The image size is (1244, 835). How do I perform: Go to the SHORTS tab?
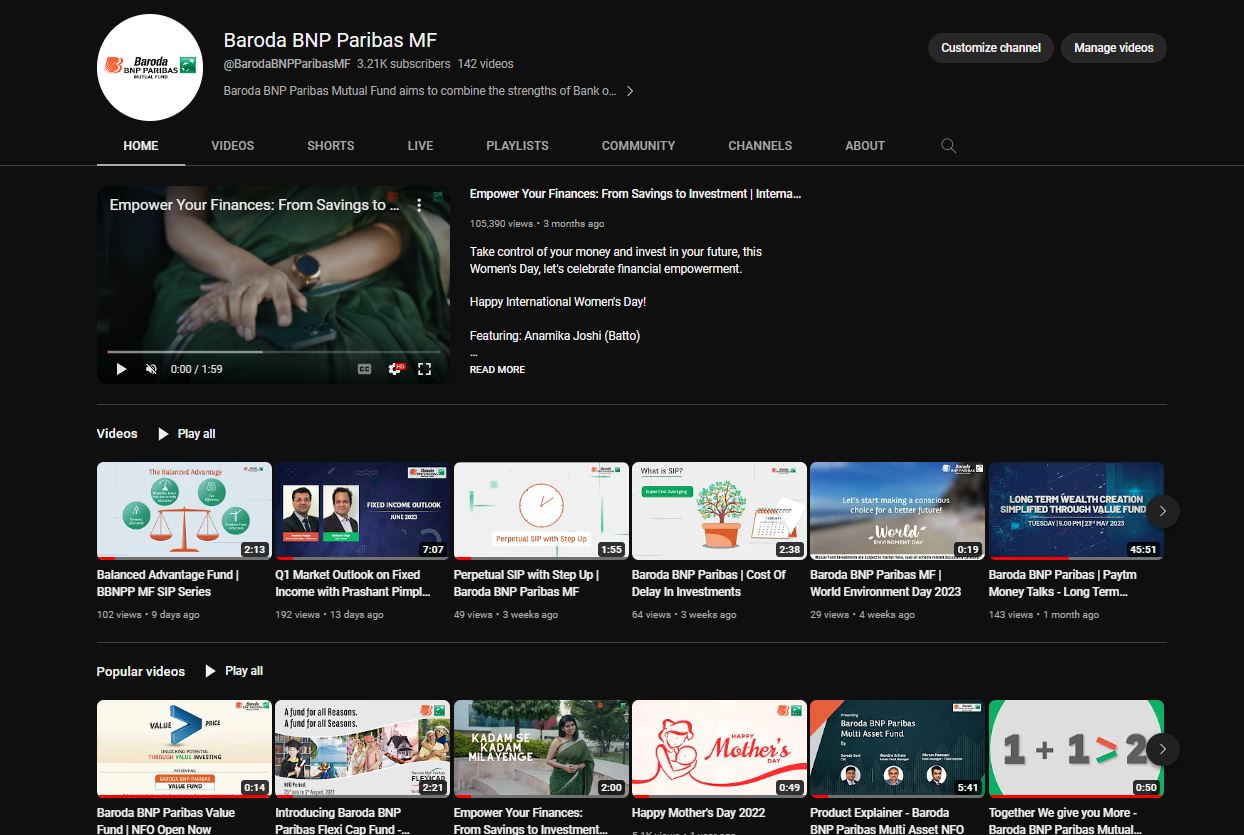pos(331,146)
